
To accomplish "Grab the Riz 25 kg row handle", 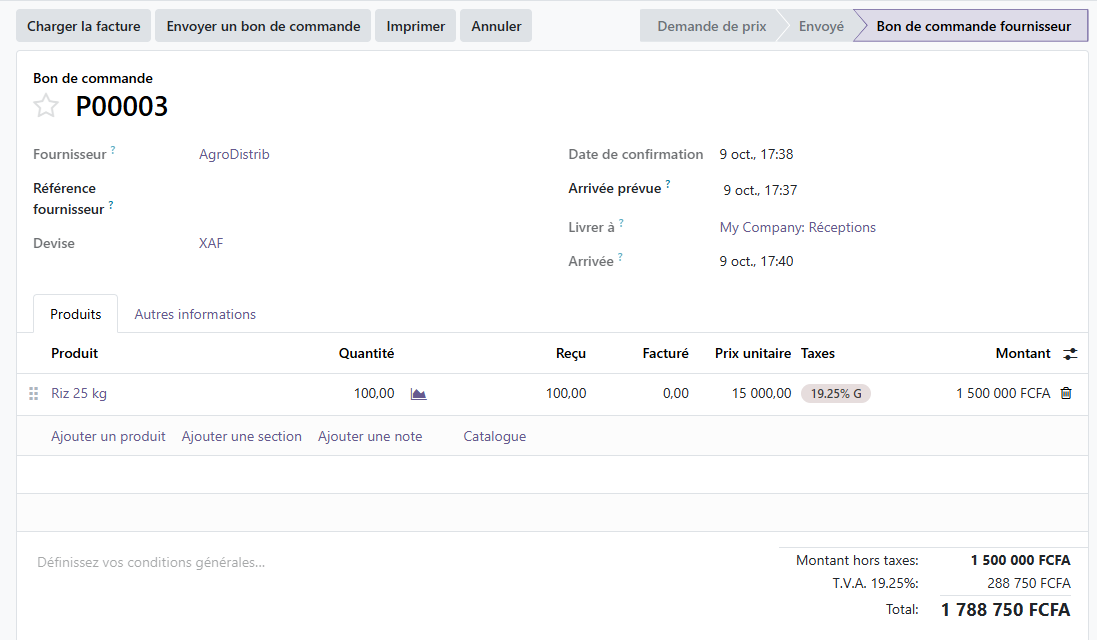I will 33,394.
